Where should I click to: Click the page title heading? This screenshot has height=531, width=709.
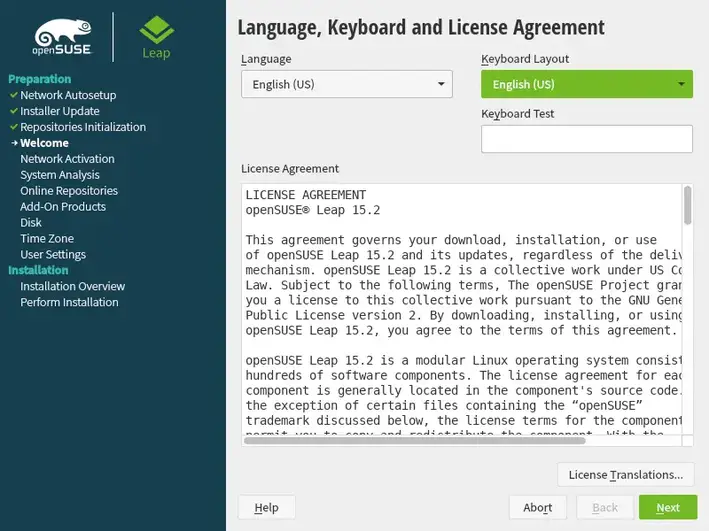point(421,28)
